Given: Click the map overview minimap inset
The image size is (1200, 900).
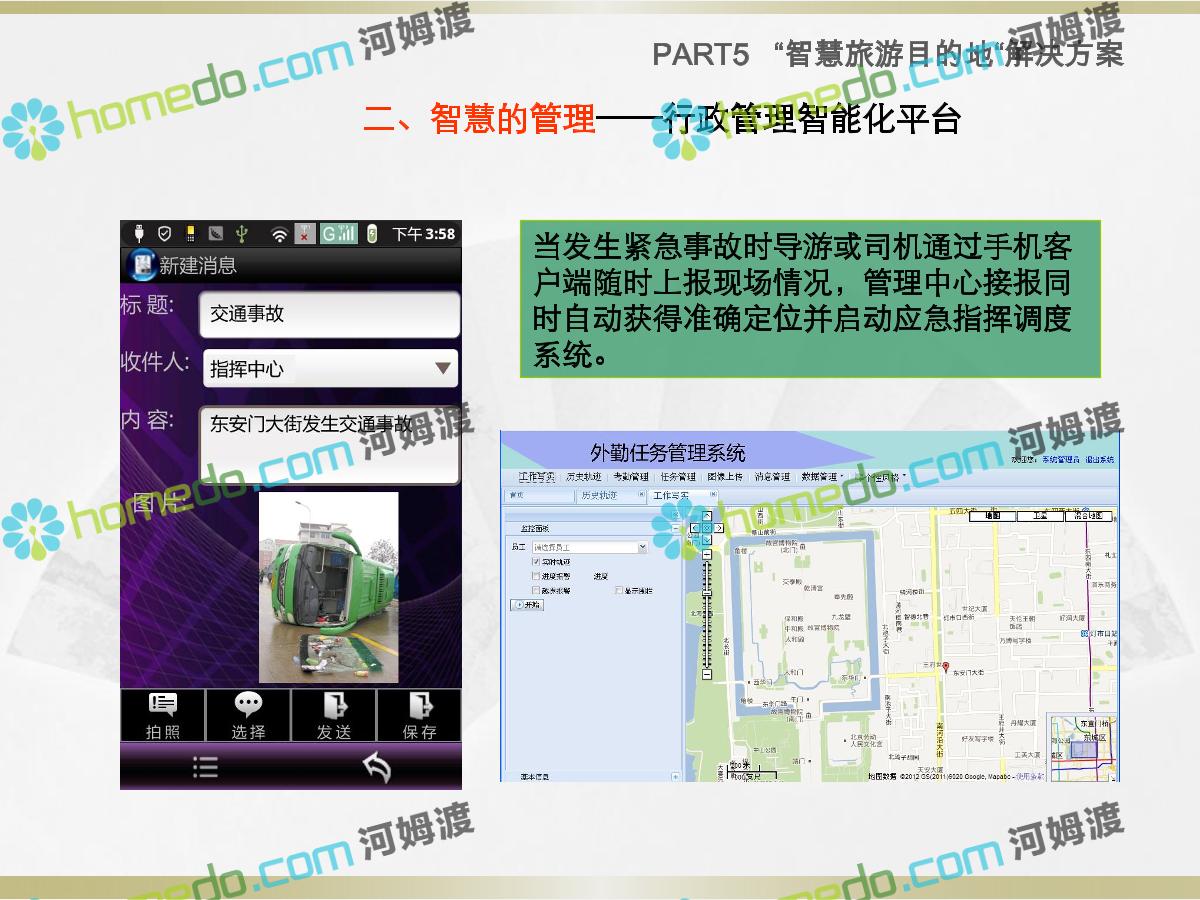Looking at the screenshot, I should 1083,747.
